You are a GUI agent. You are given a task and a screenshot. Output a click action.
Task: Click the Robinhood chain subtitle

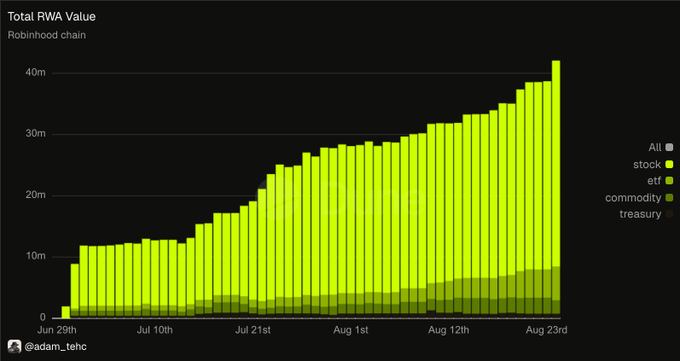click(47, 35)
